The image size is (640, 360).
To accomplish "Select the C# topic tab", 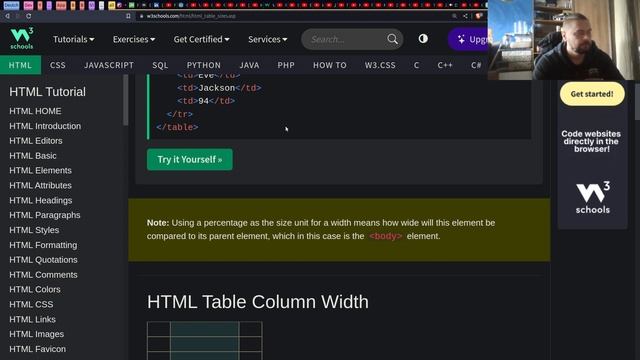I will tap(476, 65).
